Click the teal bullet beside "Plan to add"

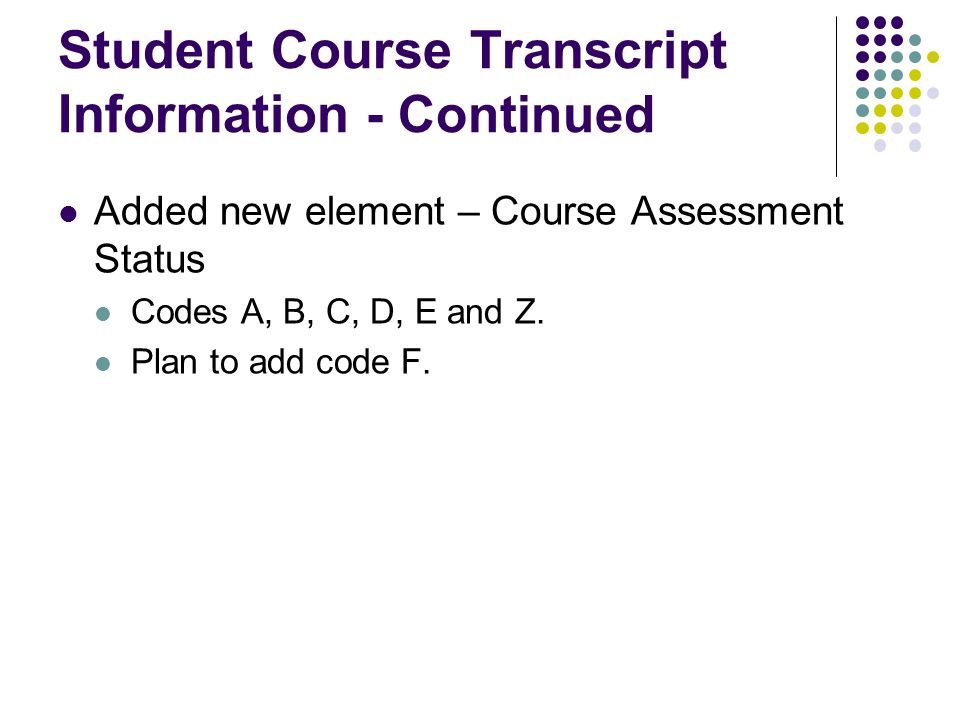coord(103,364)
